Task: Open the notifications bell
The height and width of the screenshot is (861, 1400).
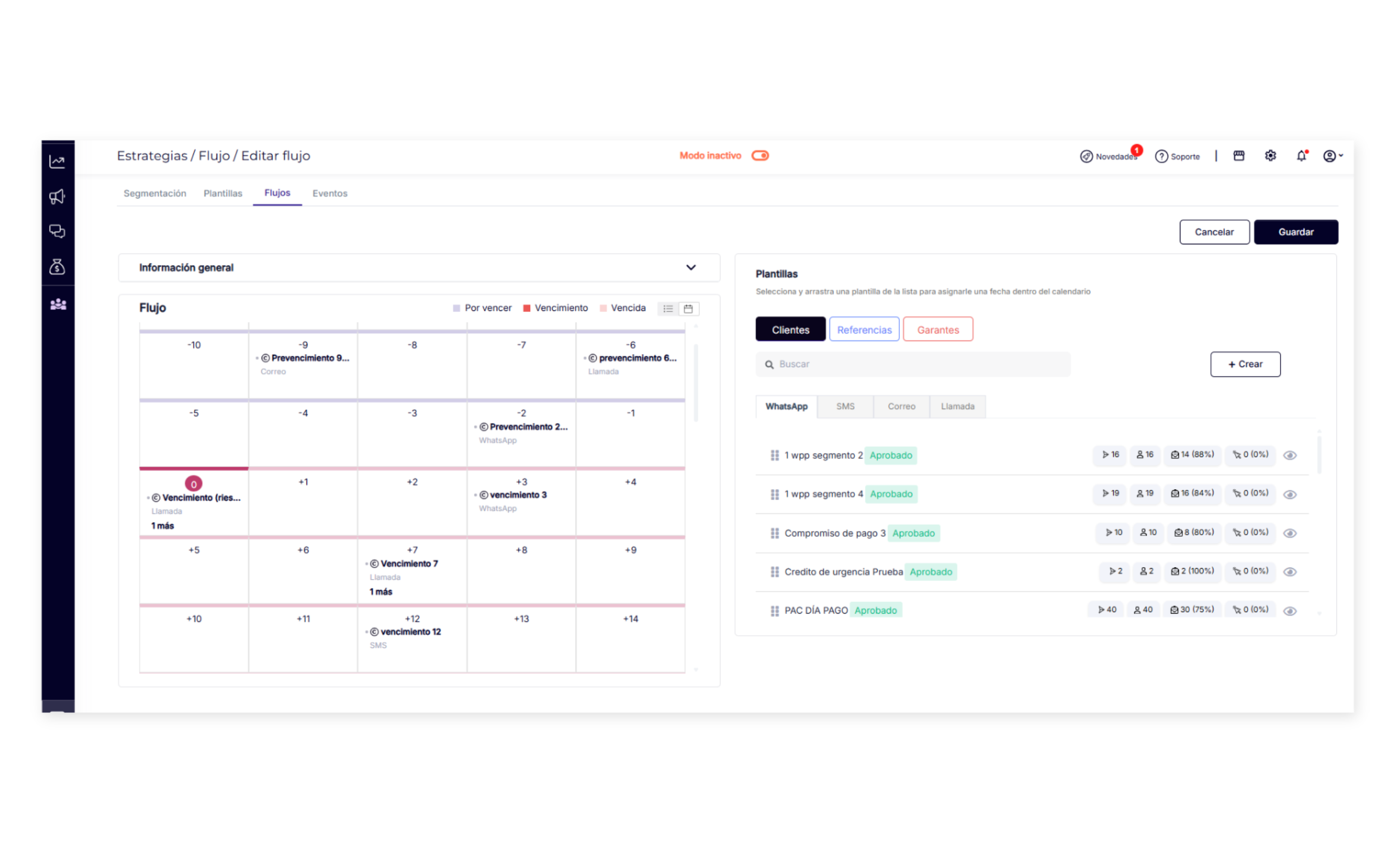Action: [x=1301, y=155]
